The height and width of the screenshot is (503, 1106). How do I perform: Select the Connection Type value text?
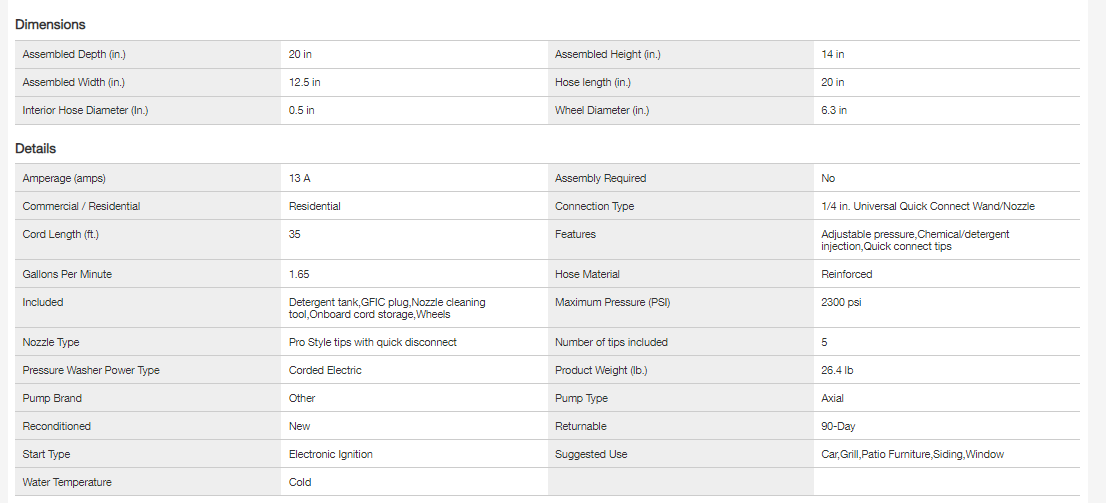(928, 206)
